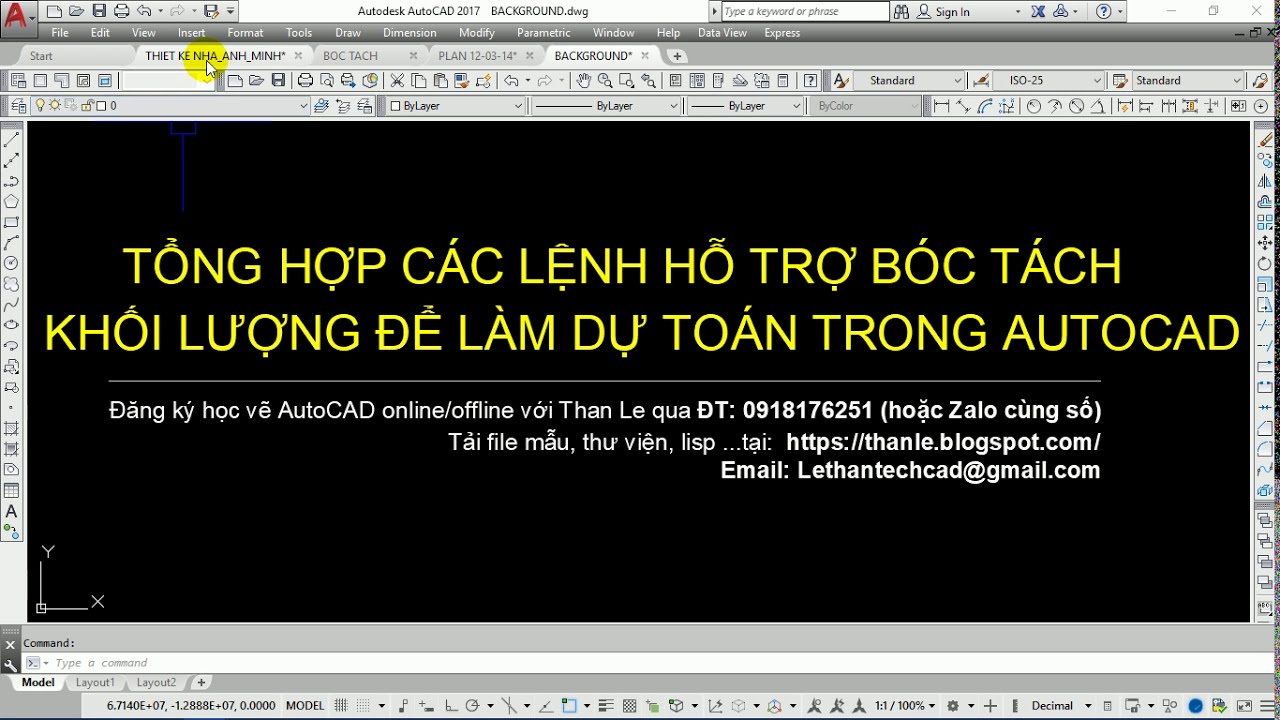Click the Linear dimension tool

[941, 105]
